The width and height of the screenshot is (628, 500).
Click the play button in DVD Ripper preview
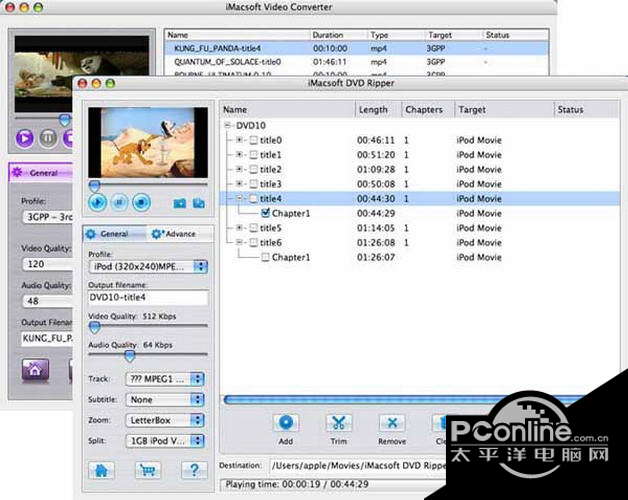point(98,202)
